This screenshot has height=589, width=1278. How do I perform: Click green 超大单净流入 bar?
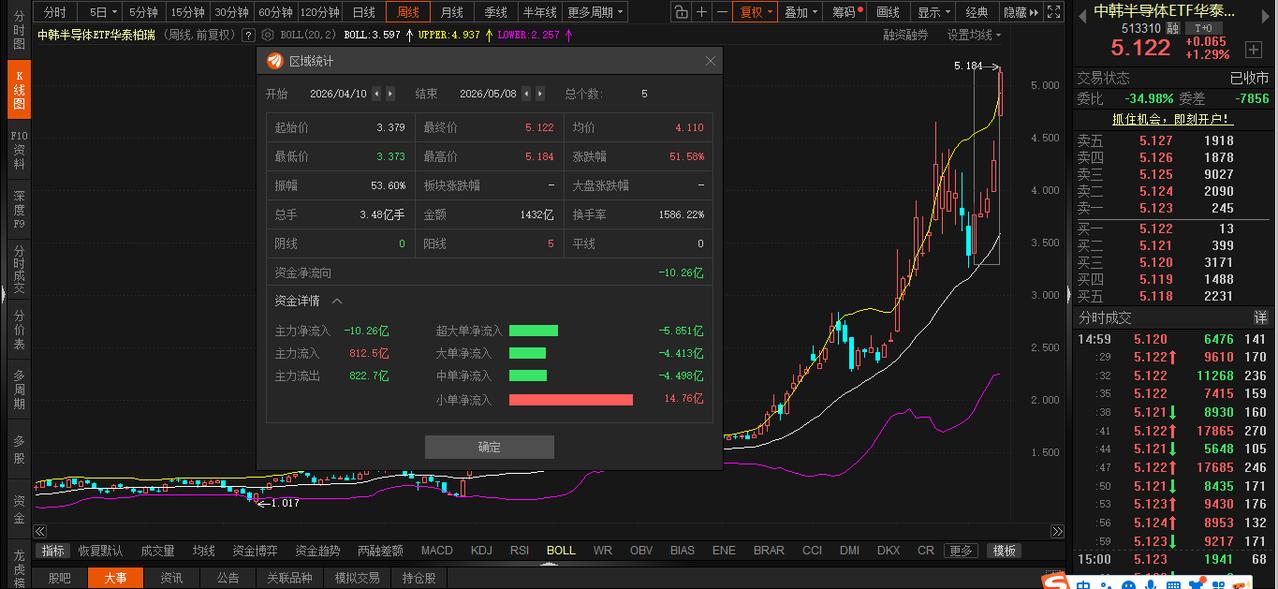click(x=533, y=330)
